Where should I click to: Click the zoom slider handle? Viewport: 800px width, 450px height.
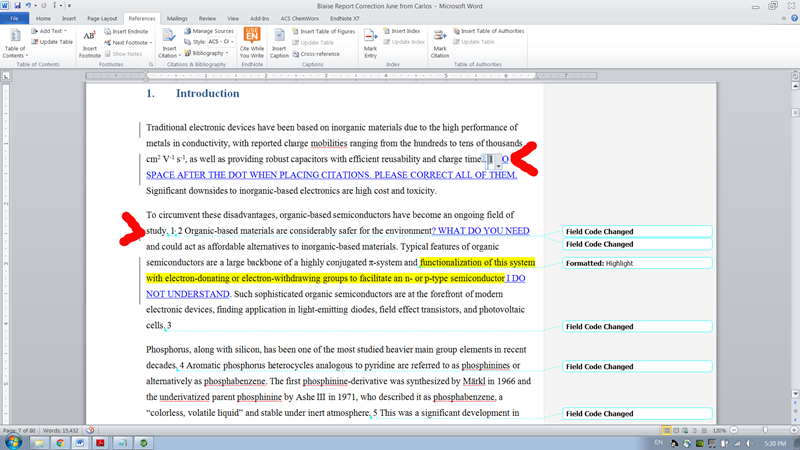[765, 430]
